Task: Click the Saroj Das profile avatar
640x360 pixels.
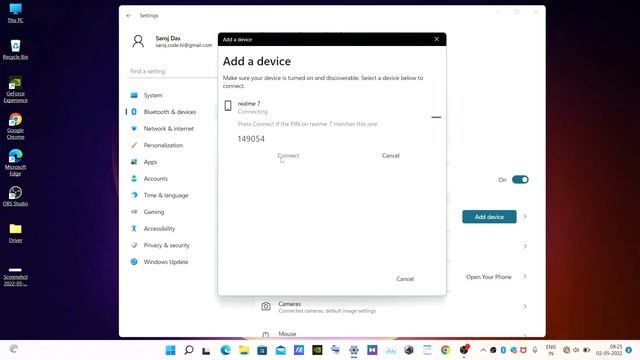Action: tap(138, 41)
